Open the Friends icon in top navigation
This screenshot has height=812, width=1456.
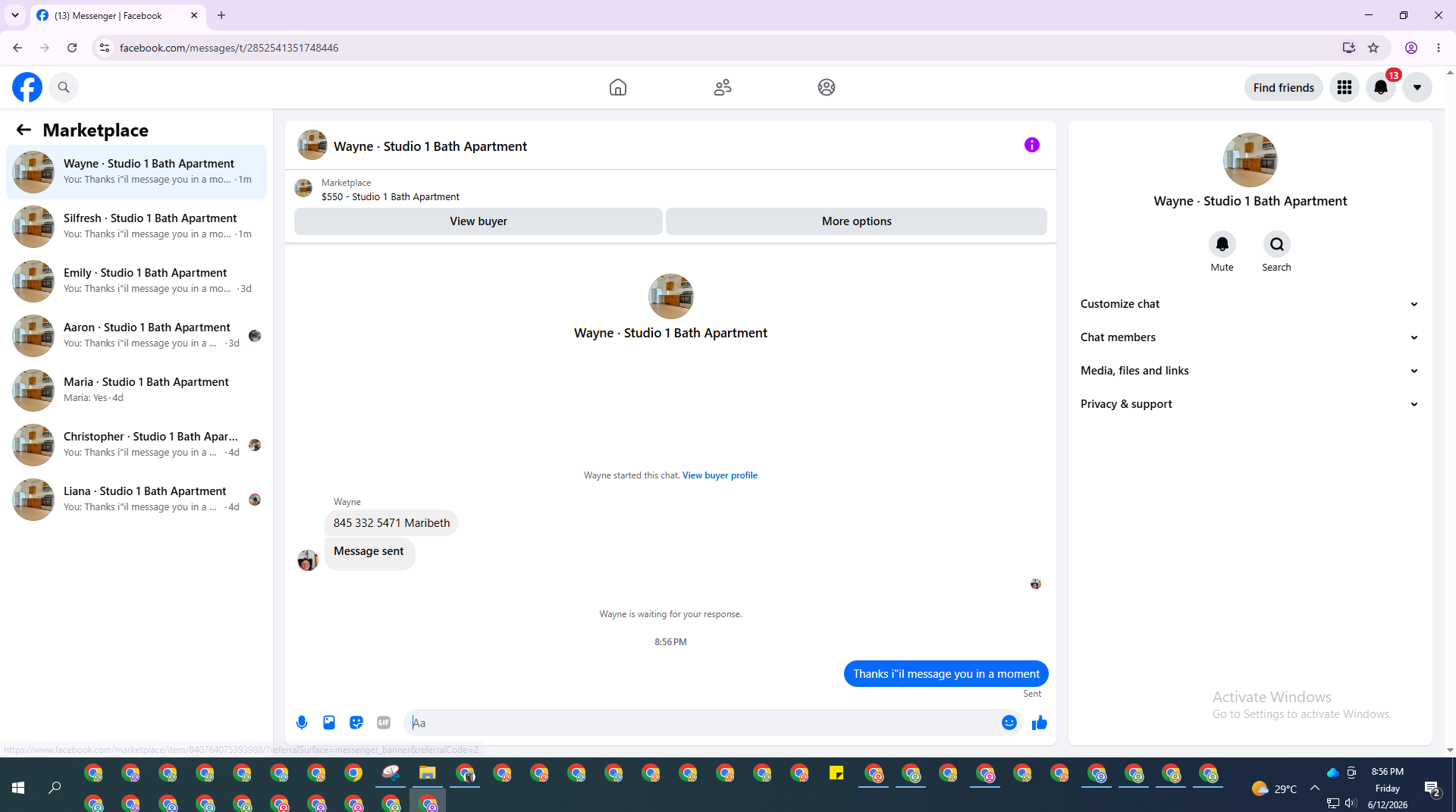pos(723,87)
